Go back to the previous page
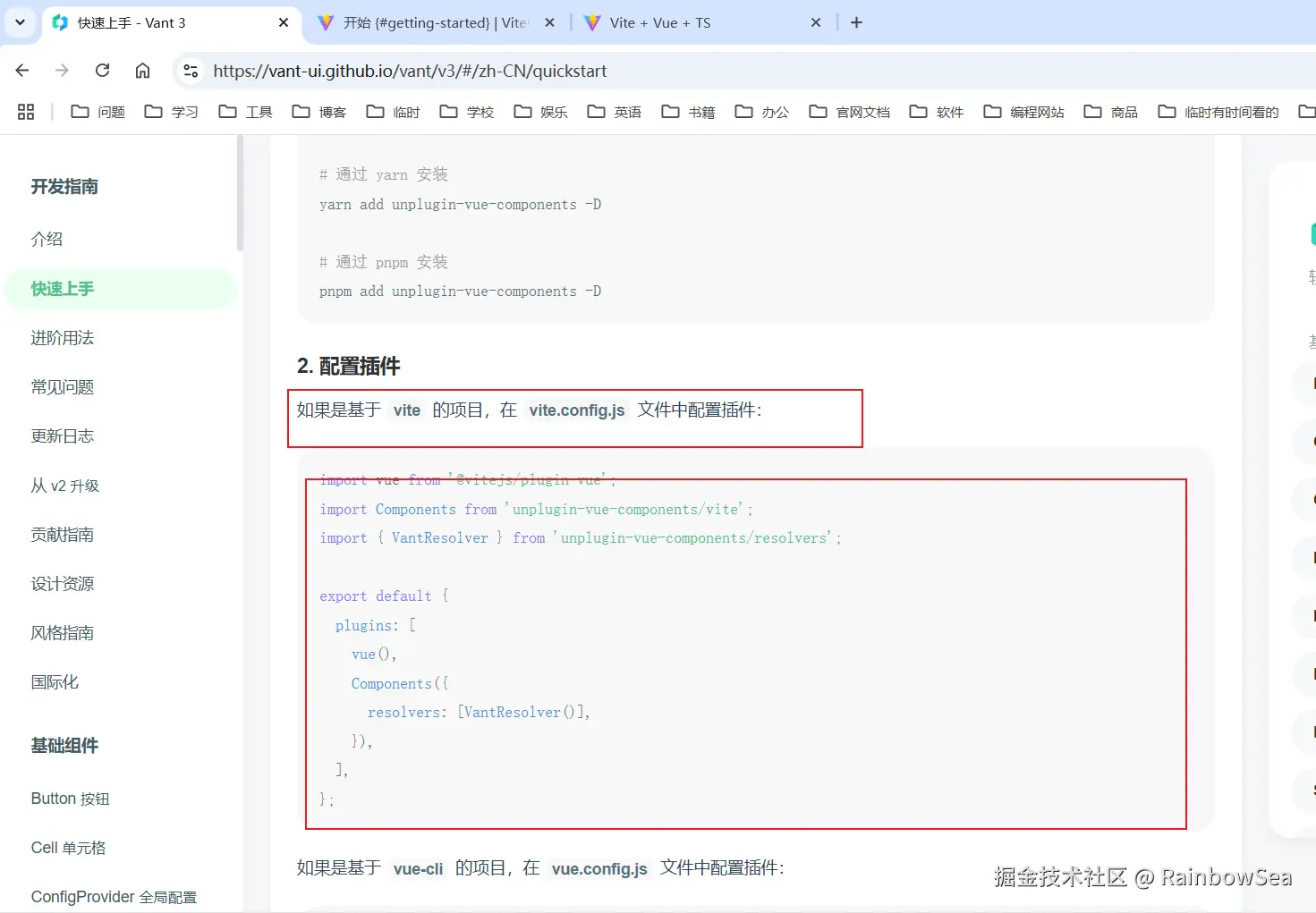 [x=22, y=71]
